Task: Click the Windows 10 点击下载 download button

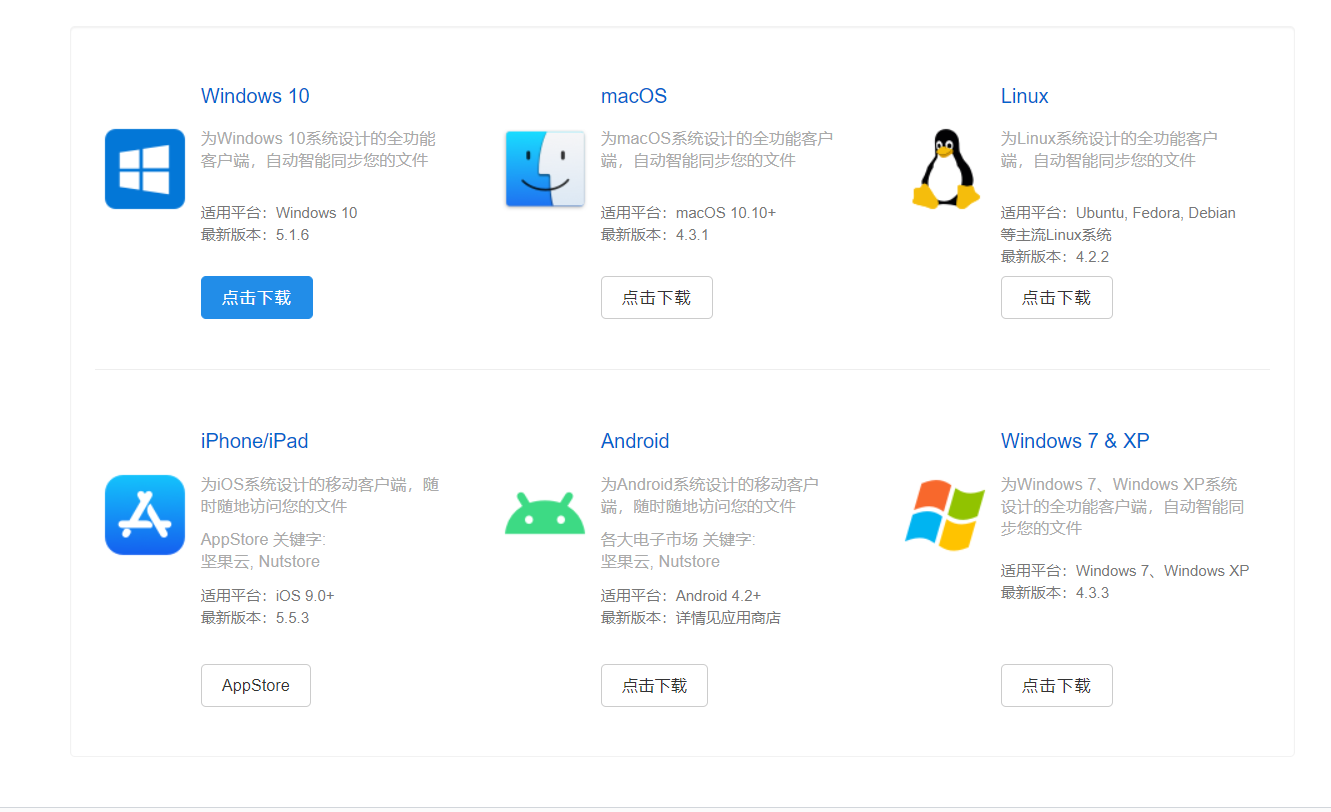Action: [x=256, y=297]
